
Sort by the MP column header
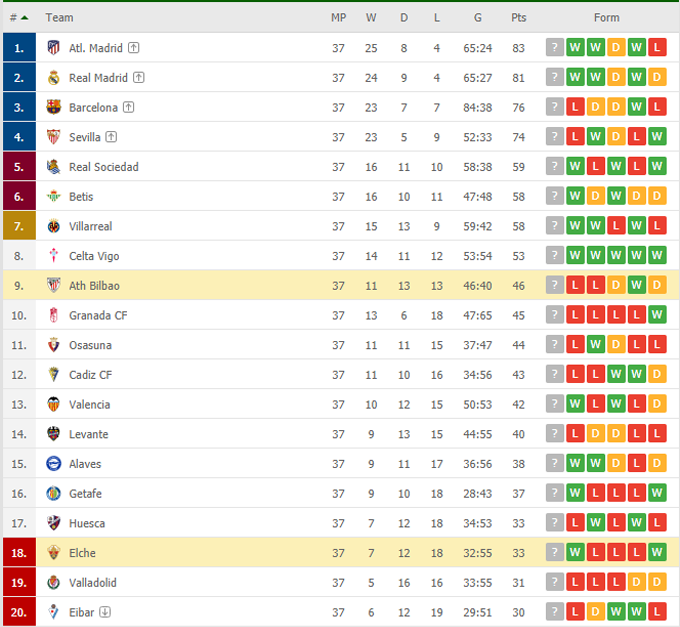338,18
